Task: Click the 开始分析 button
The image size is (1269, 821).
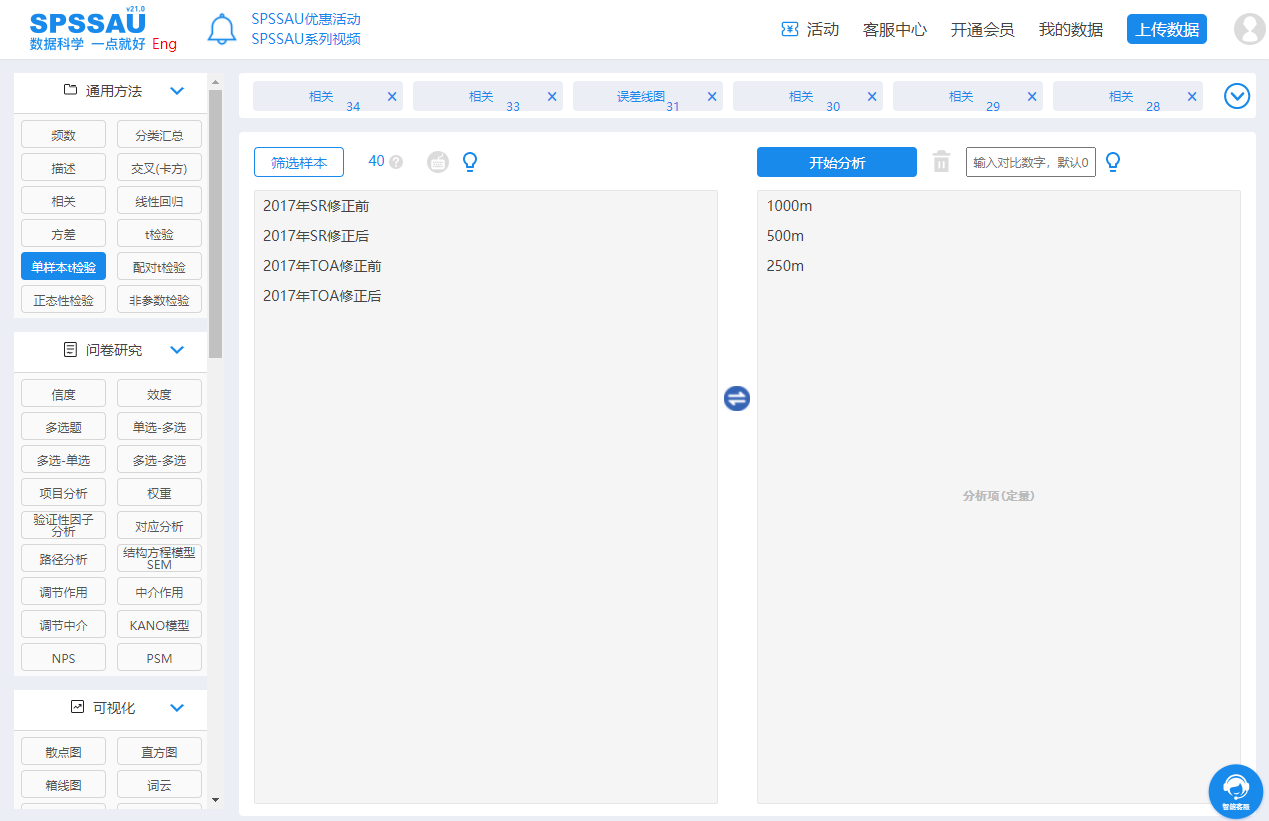Action: (x=837, y=161)
